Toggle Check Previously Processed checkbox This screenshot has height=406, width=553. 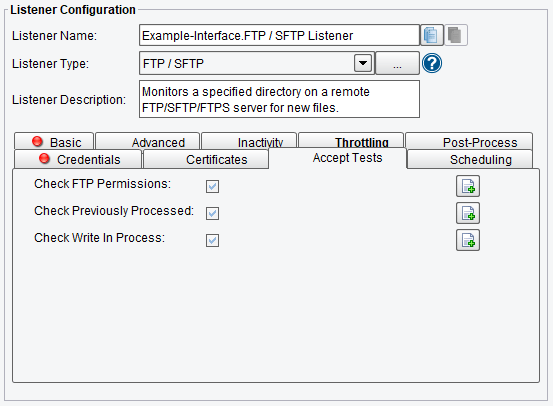212,213
